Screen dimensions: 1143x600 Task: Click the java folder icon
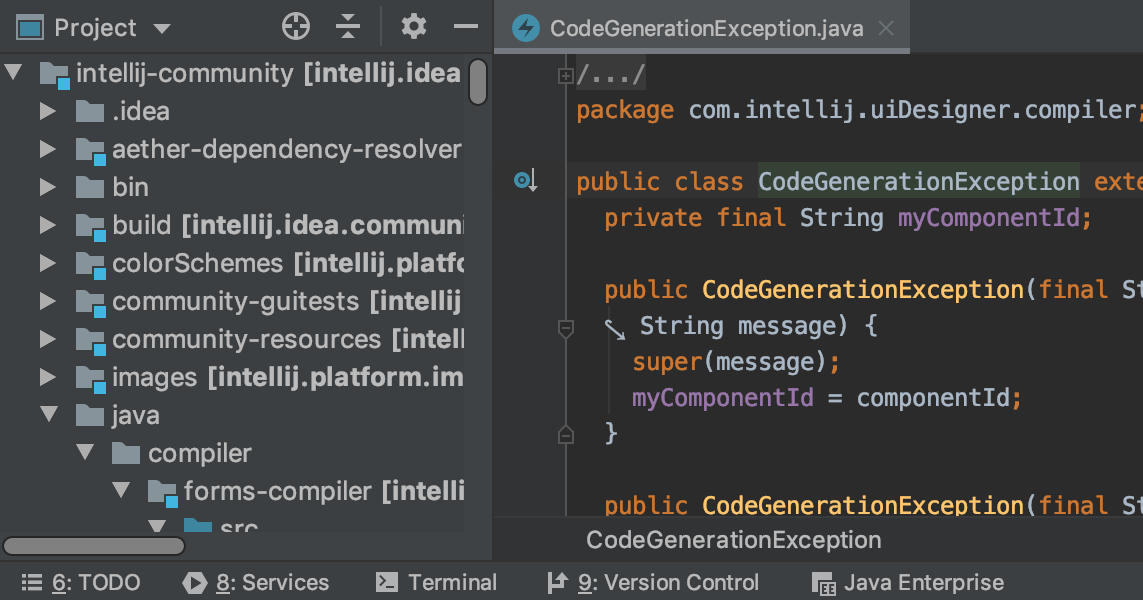90,415
